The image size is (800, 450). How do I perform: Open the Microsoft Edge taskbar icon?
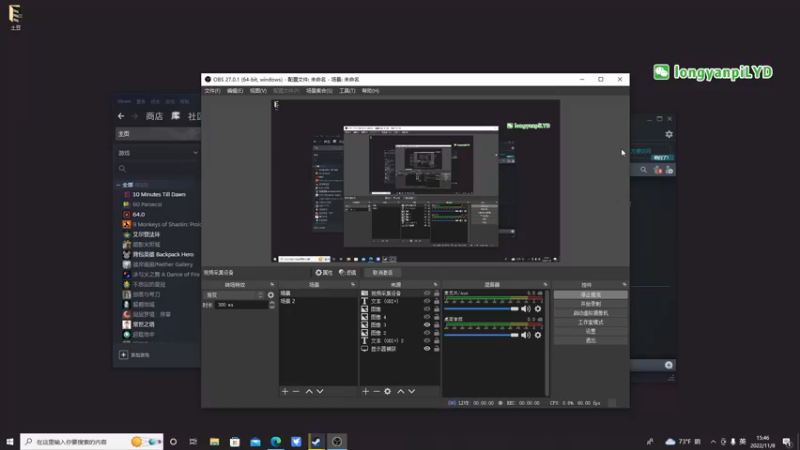276,441
